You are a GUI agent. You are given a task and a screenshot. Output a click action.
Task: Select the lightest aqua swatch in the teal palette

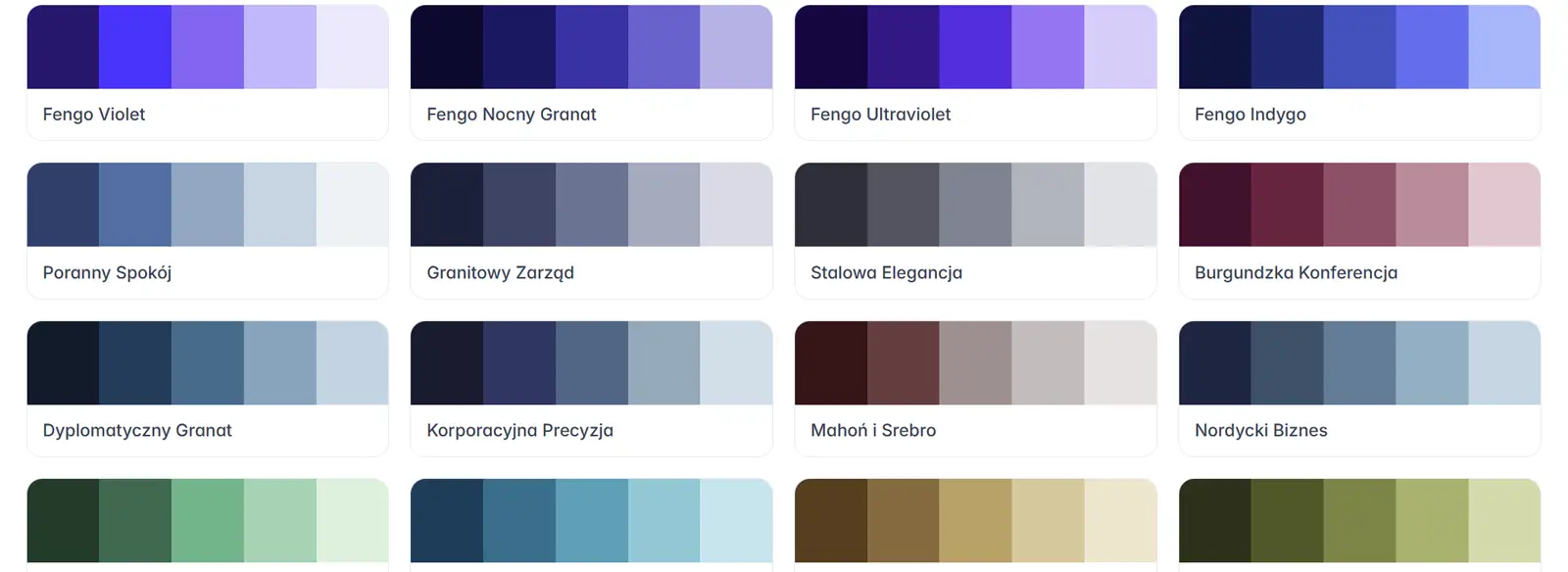[x=736, y=520]
